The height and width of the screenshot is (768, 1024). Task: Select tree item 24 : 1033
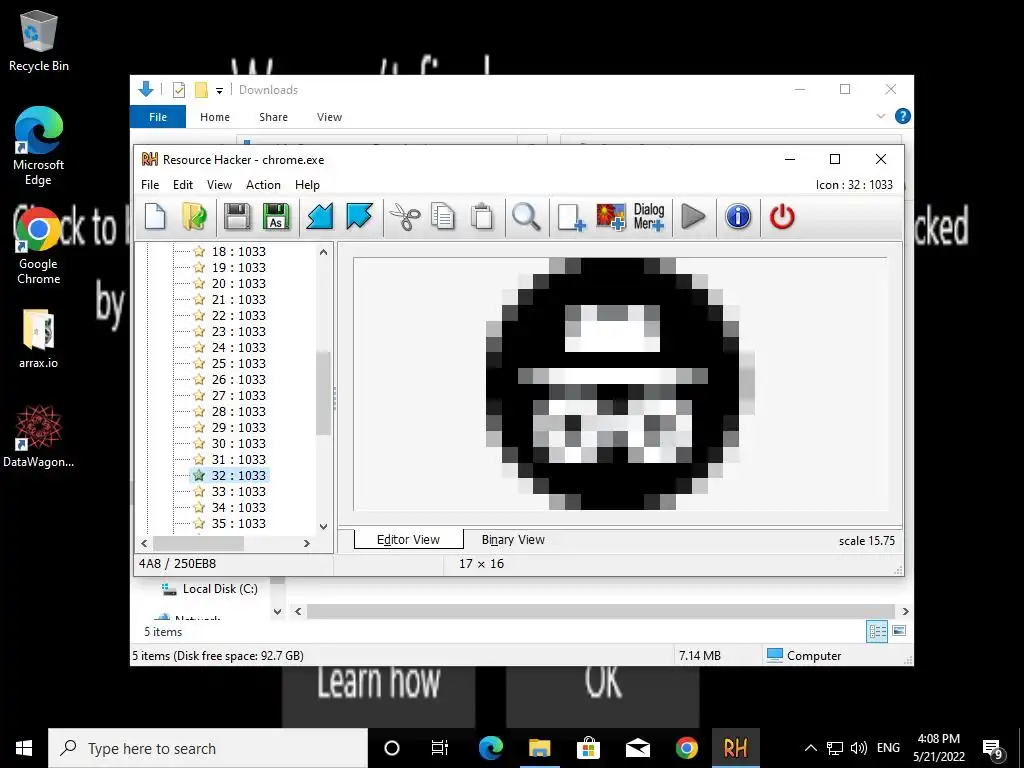click(238, 347)
